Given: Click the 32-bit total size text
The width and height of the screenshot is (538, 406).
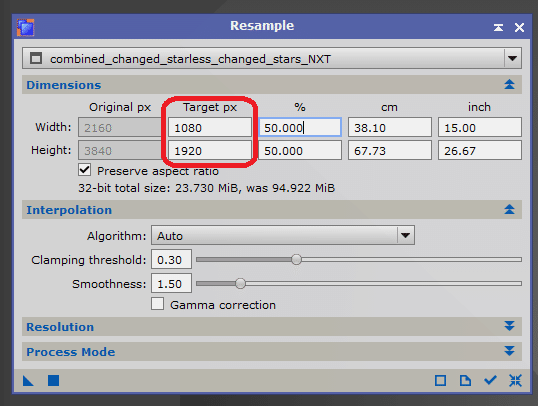Looking at the screenshot, I should pos(207,188).
